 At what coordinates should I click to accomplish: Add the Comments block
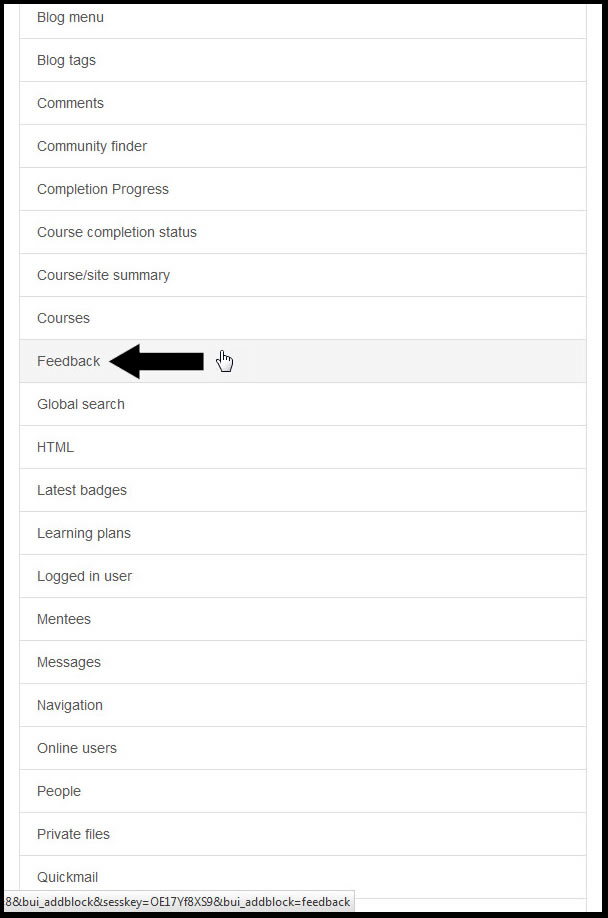click(303, 103)
